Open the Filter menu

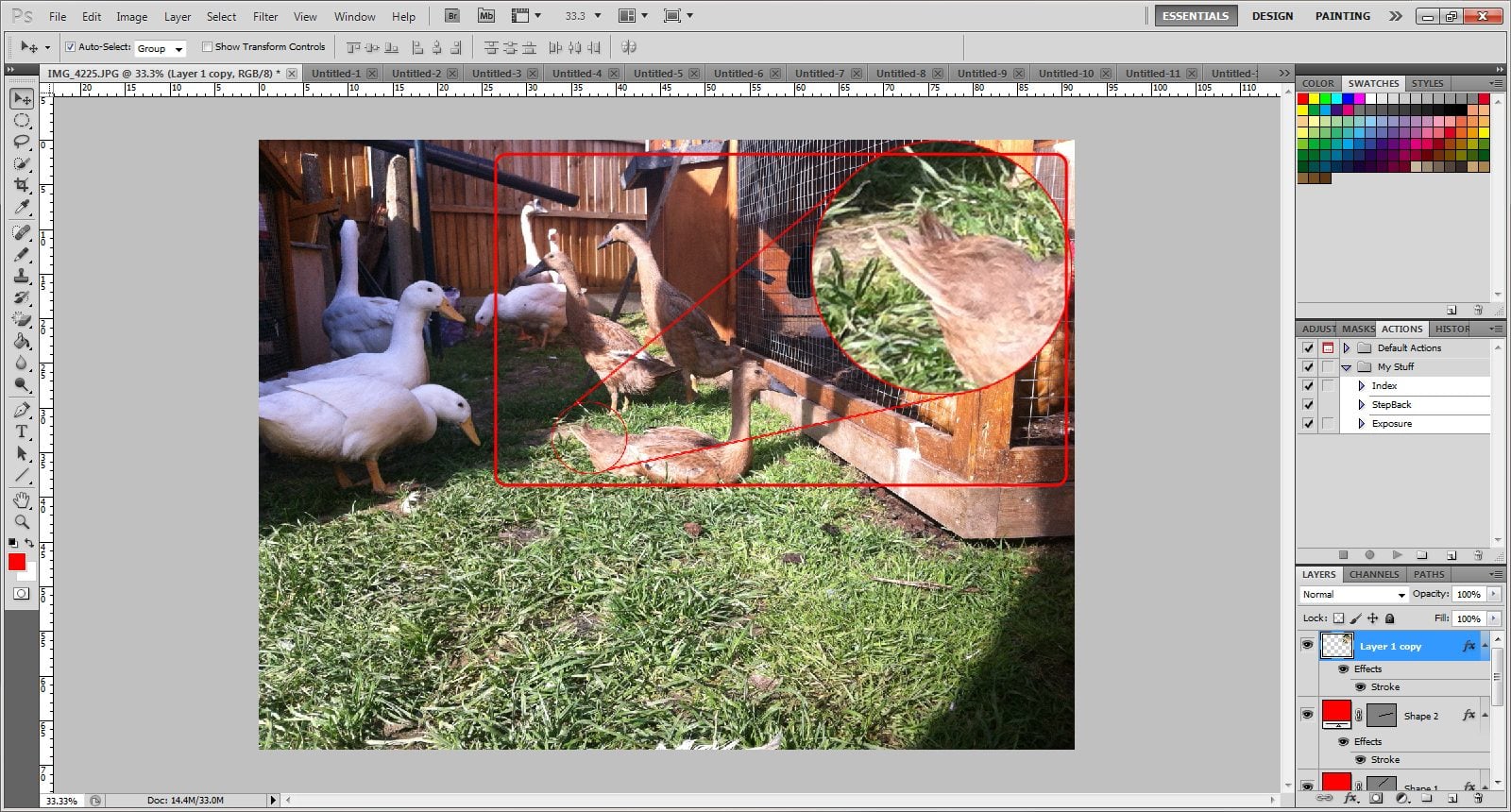coord(265,16)
